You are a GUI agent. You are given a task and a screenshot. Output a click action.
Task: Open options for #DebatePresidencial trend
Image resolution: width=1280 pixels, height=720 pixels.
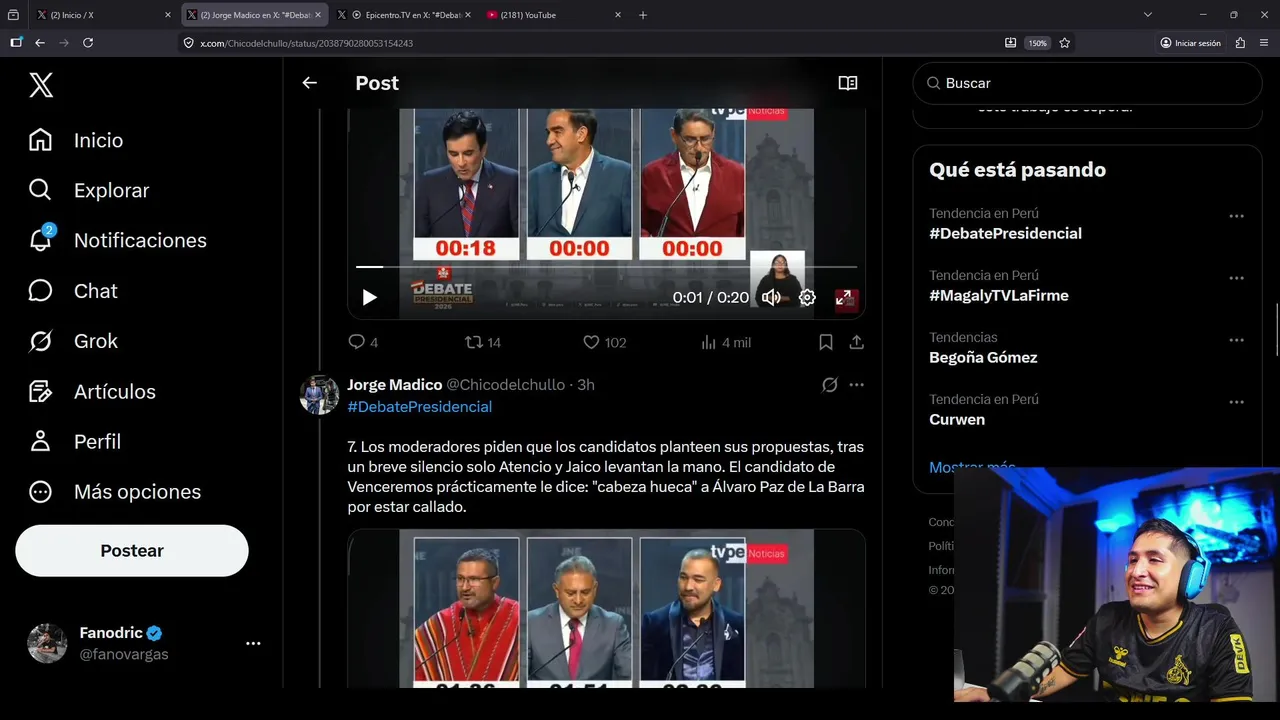pos(1237,216)
